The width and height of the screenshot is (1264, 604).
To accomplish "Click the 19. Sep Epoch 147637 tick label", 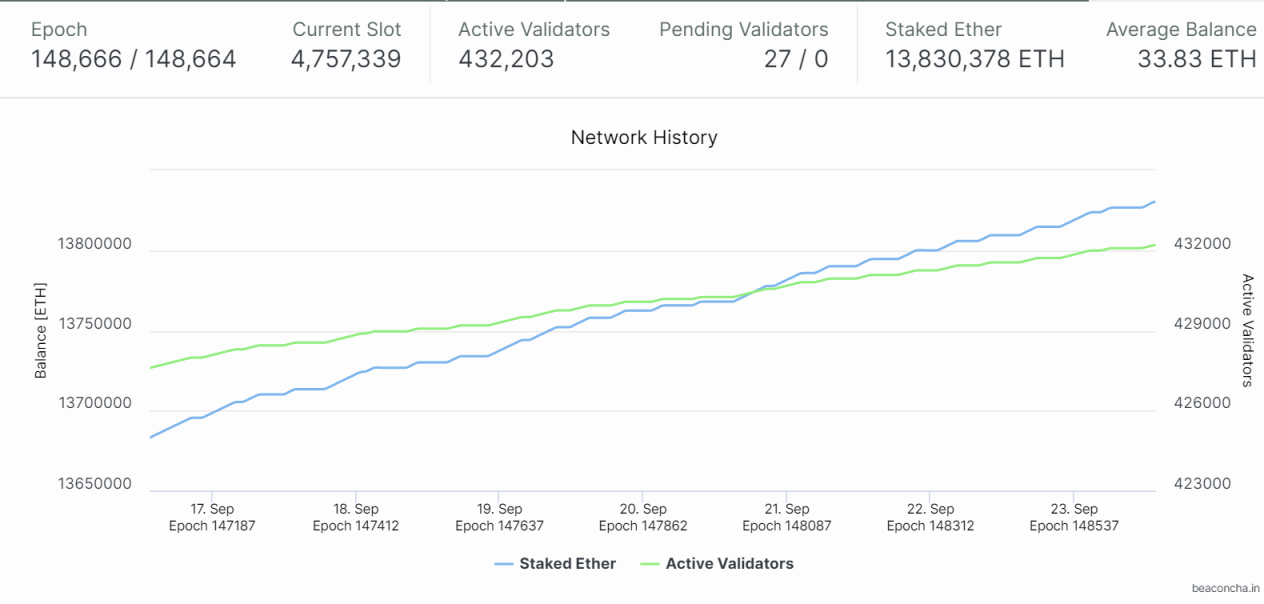I will (x=499, y=517).
